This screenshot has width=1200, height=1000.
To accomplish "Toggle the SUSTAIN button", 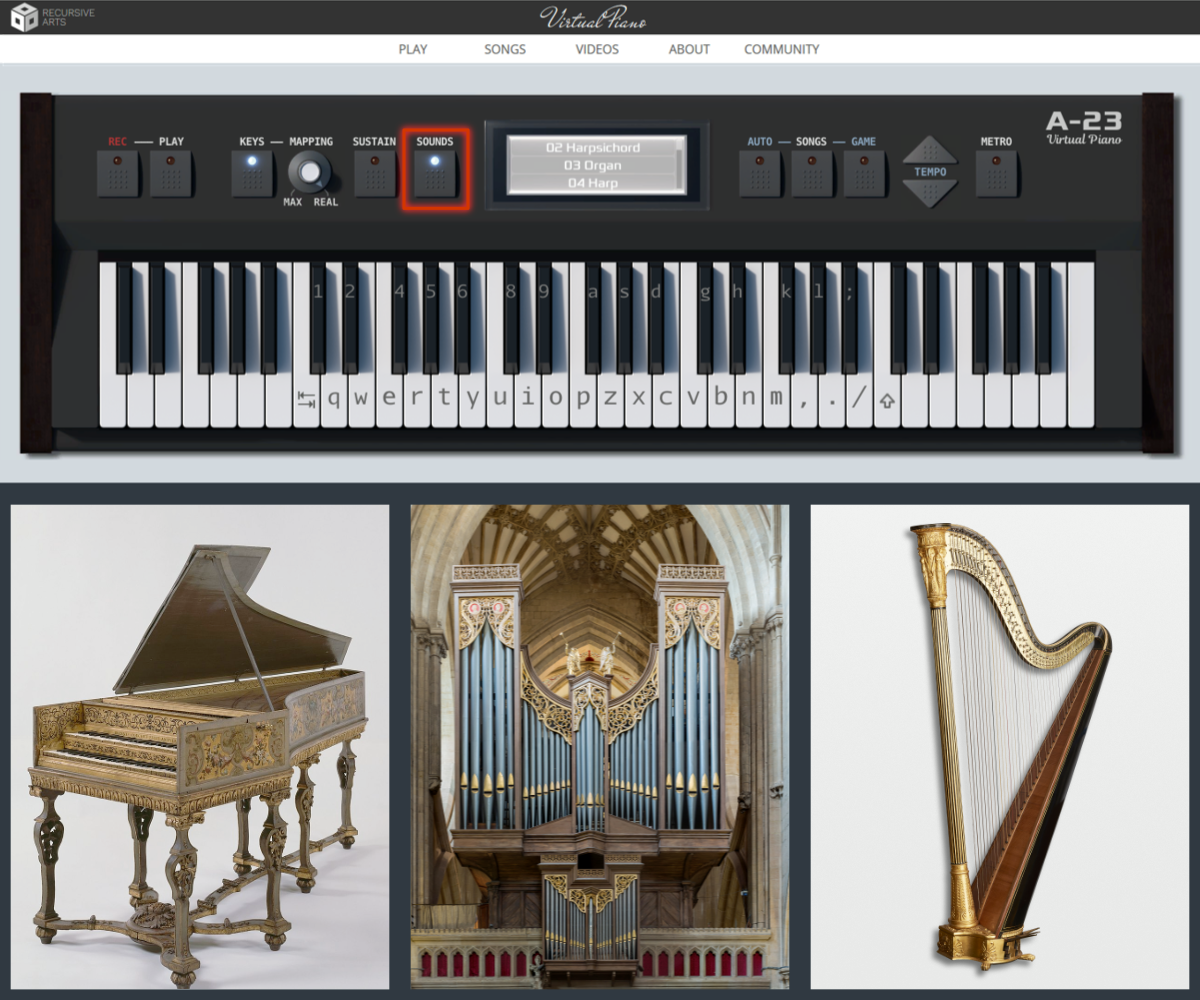I will coord(375,173).
